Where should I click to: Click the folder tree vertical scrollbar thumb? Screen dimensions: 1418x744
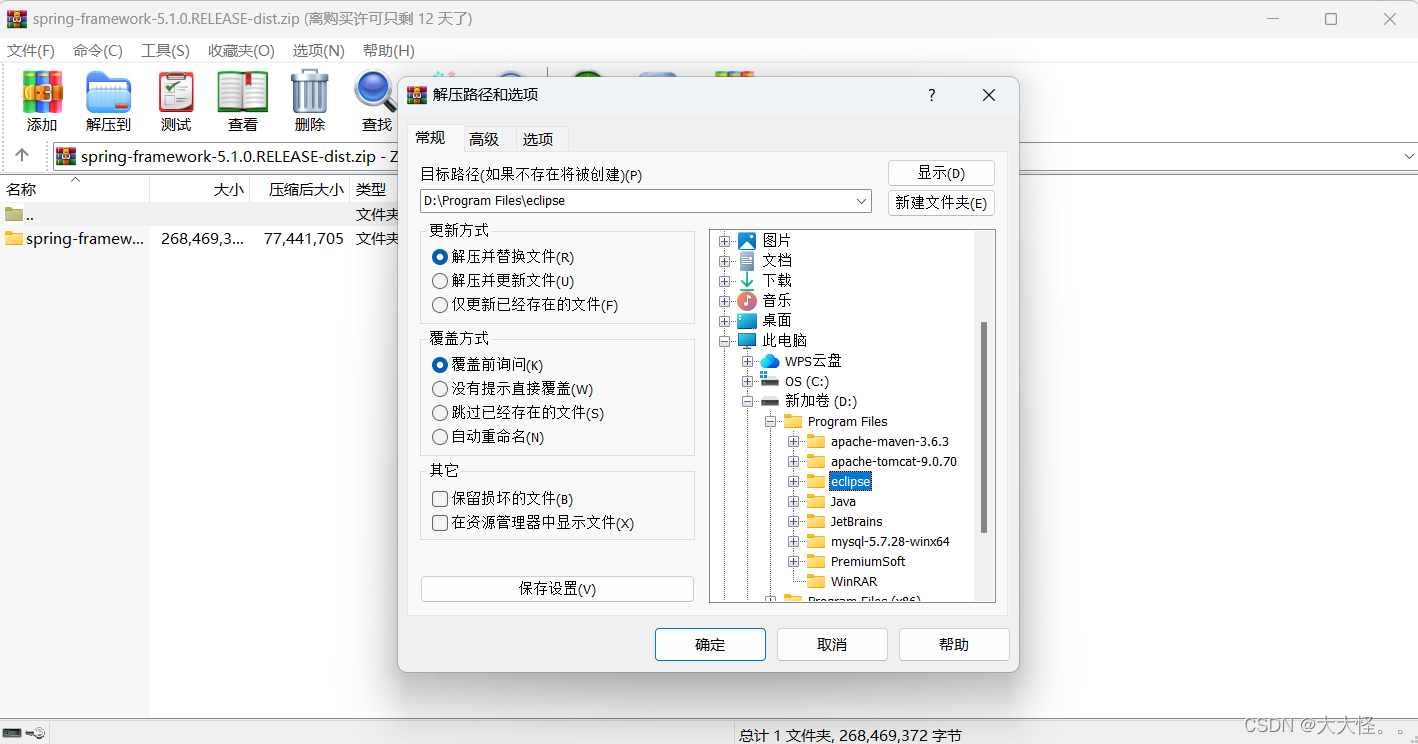pyautogui.click(x=984, y=427)
